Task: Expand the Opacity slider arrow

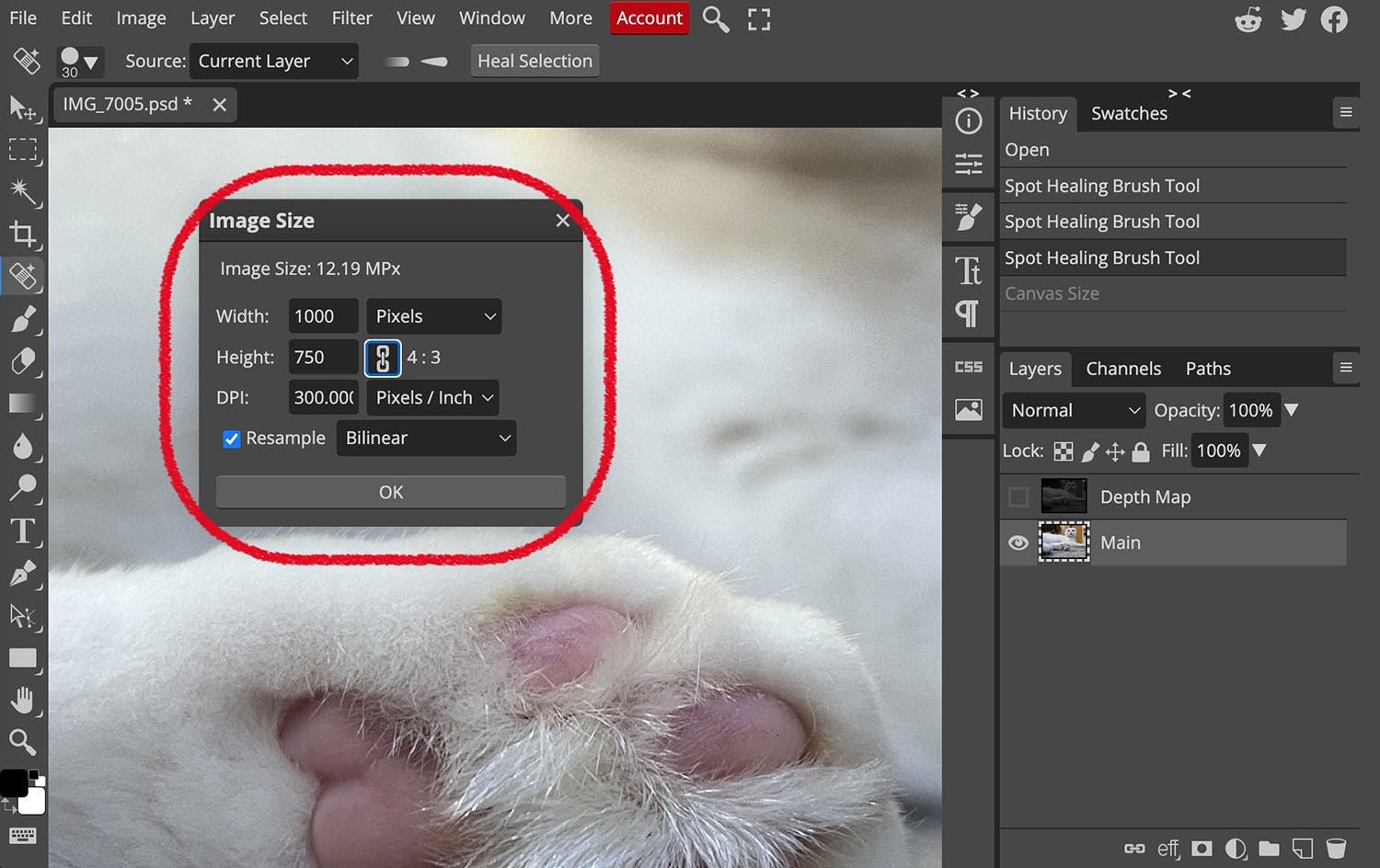Action: [x=1292, y=410]
